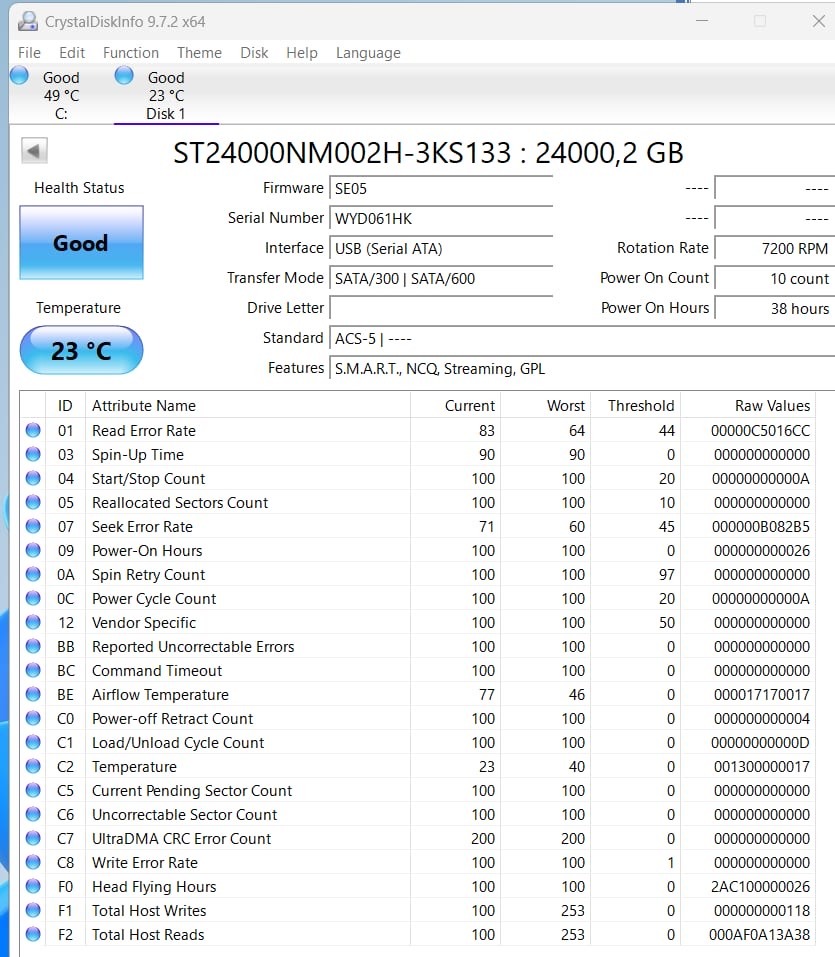Click status icon of C: drive
Screen dimensions: 835x957
click(20, 76)
